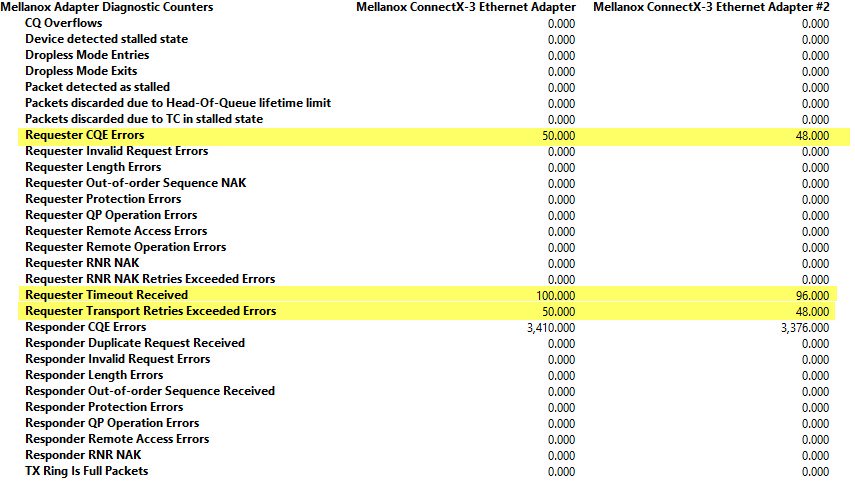Select the 'Dropless Mode Exits' counter
This screenshot has width=855, height=495.
(81, 71)
